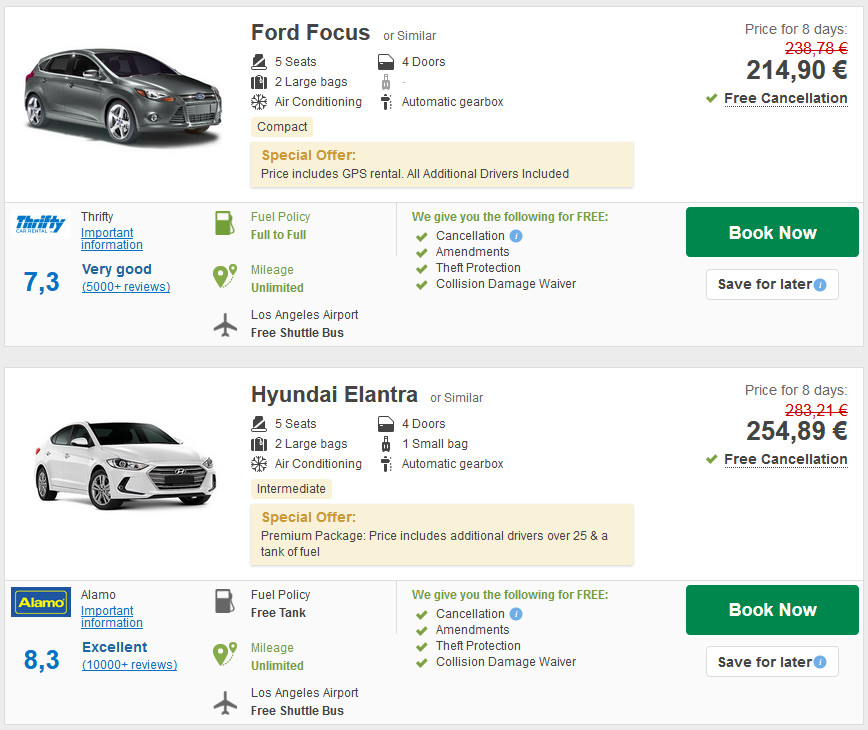Click the air conditioning snowflake icon for Hyundai Elantra
This screenshot has width=868, height=730.
click(x=259, y=464)
